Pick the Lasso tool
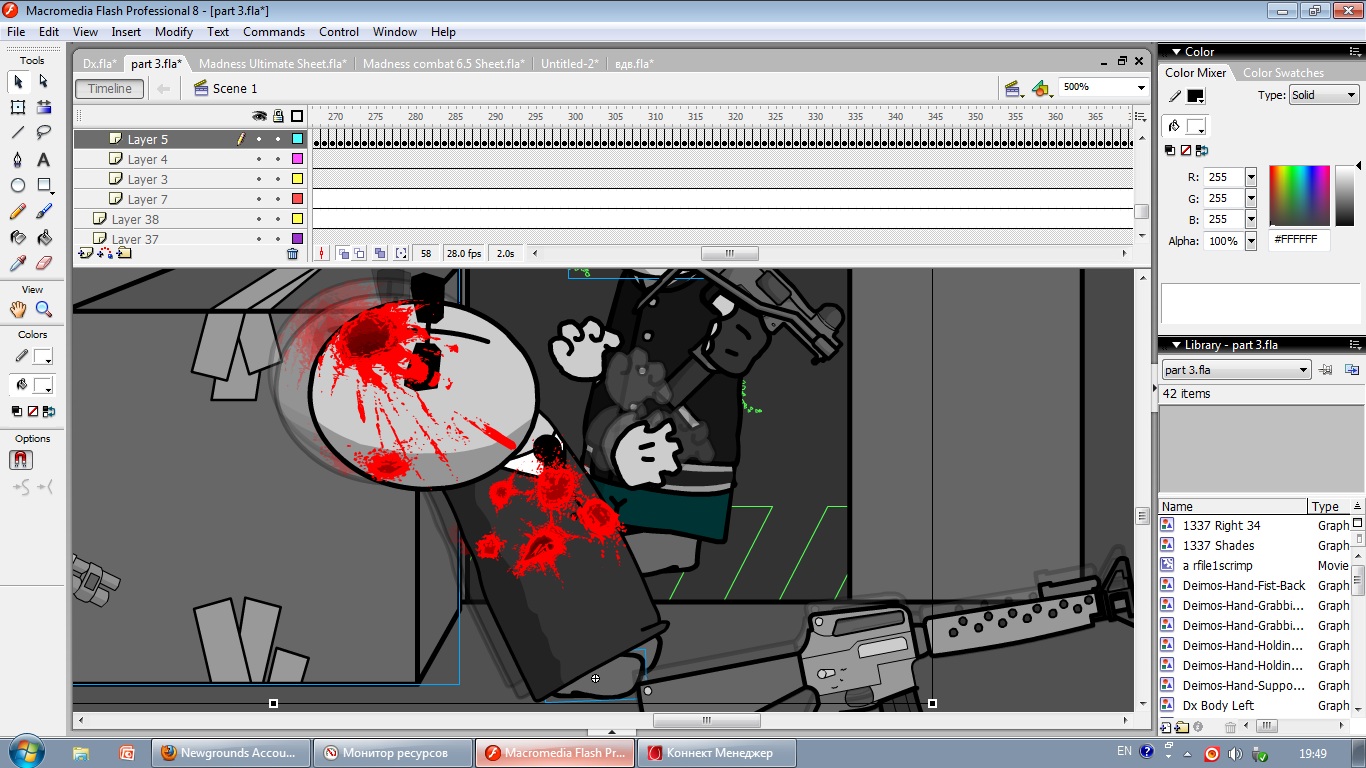Viewport: 1366px width, 768px height. [43, 132]
